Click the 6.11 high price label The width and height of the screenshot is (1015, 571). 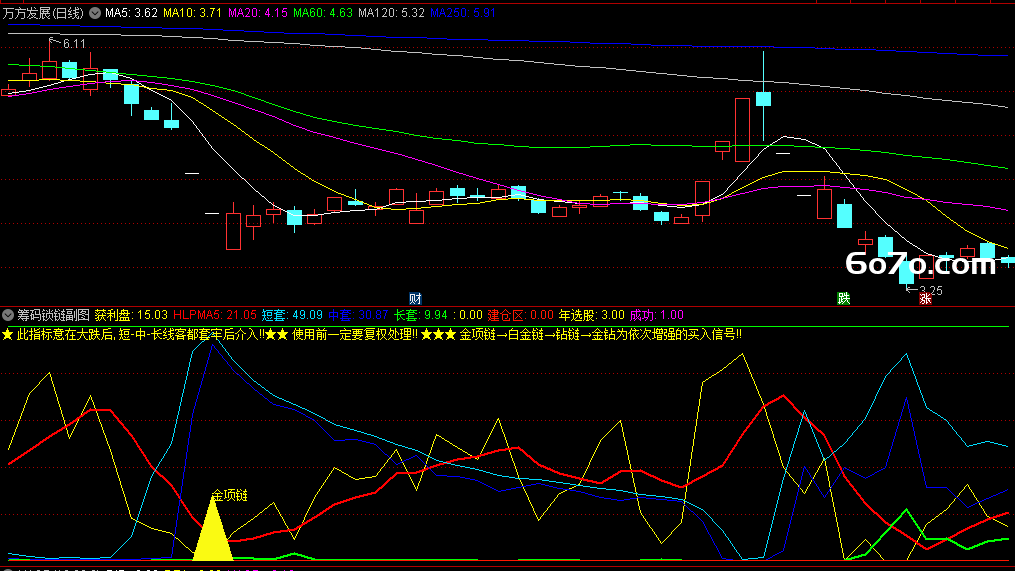coord(74,44)
